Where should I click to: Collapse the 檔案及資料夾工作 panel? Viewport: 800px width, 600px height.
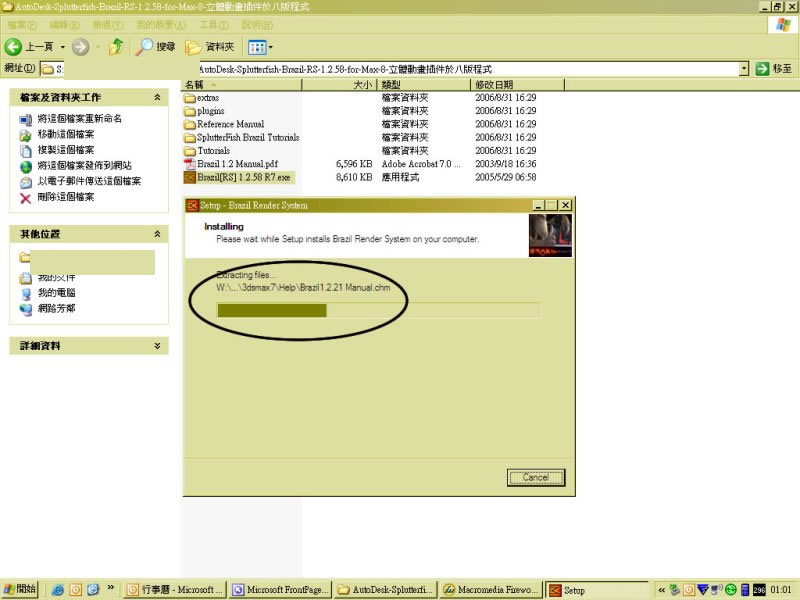[157, 97]
